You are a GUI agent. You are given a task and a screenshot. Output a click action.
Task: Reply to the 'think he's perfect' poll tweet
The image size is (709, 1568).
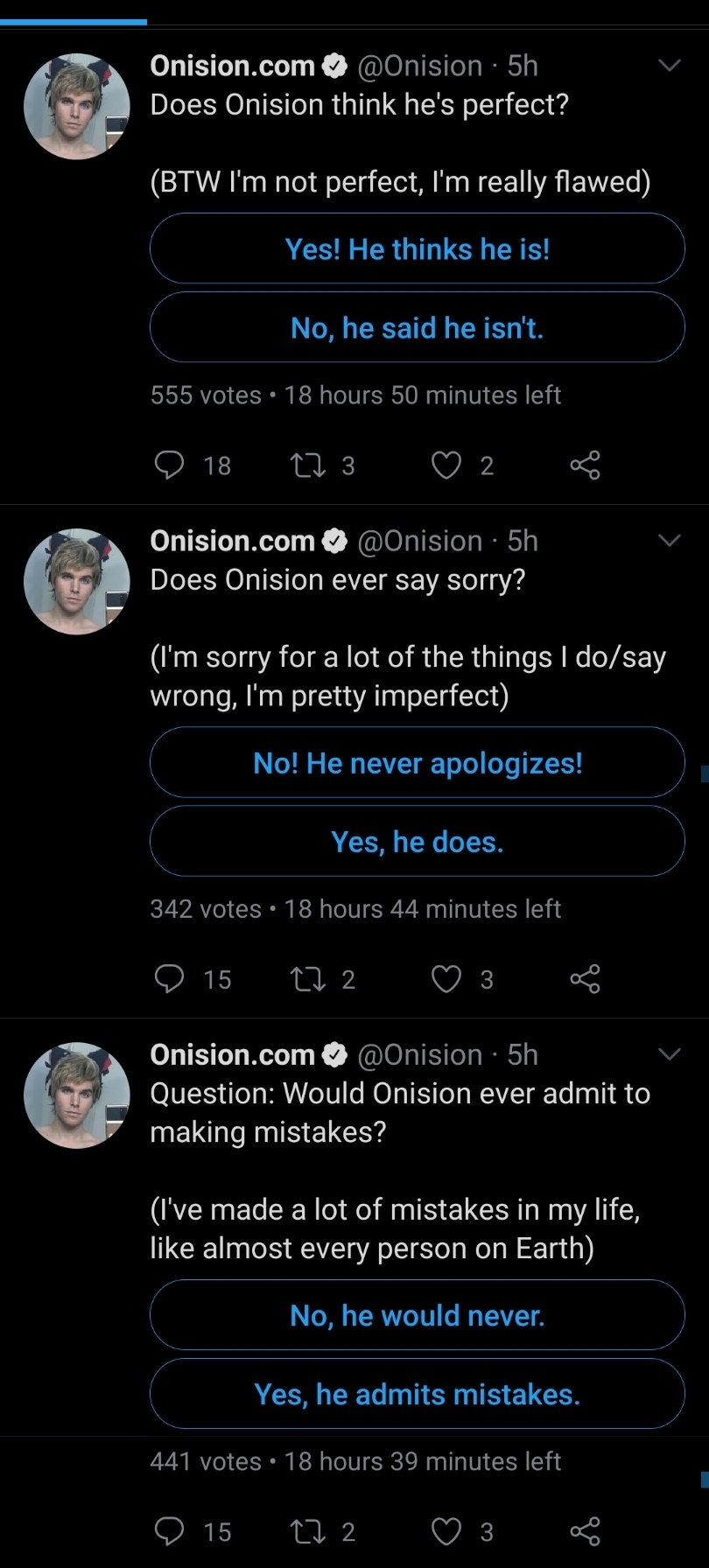169,465
